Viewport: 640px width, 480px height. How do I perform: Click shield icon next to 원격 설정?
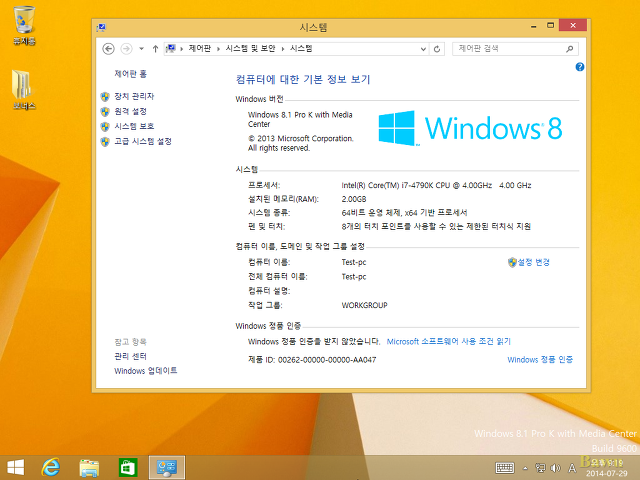(x=105, y=112)
